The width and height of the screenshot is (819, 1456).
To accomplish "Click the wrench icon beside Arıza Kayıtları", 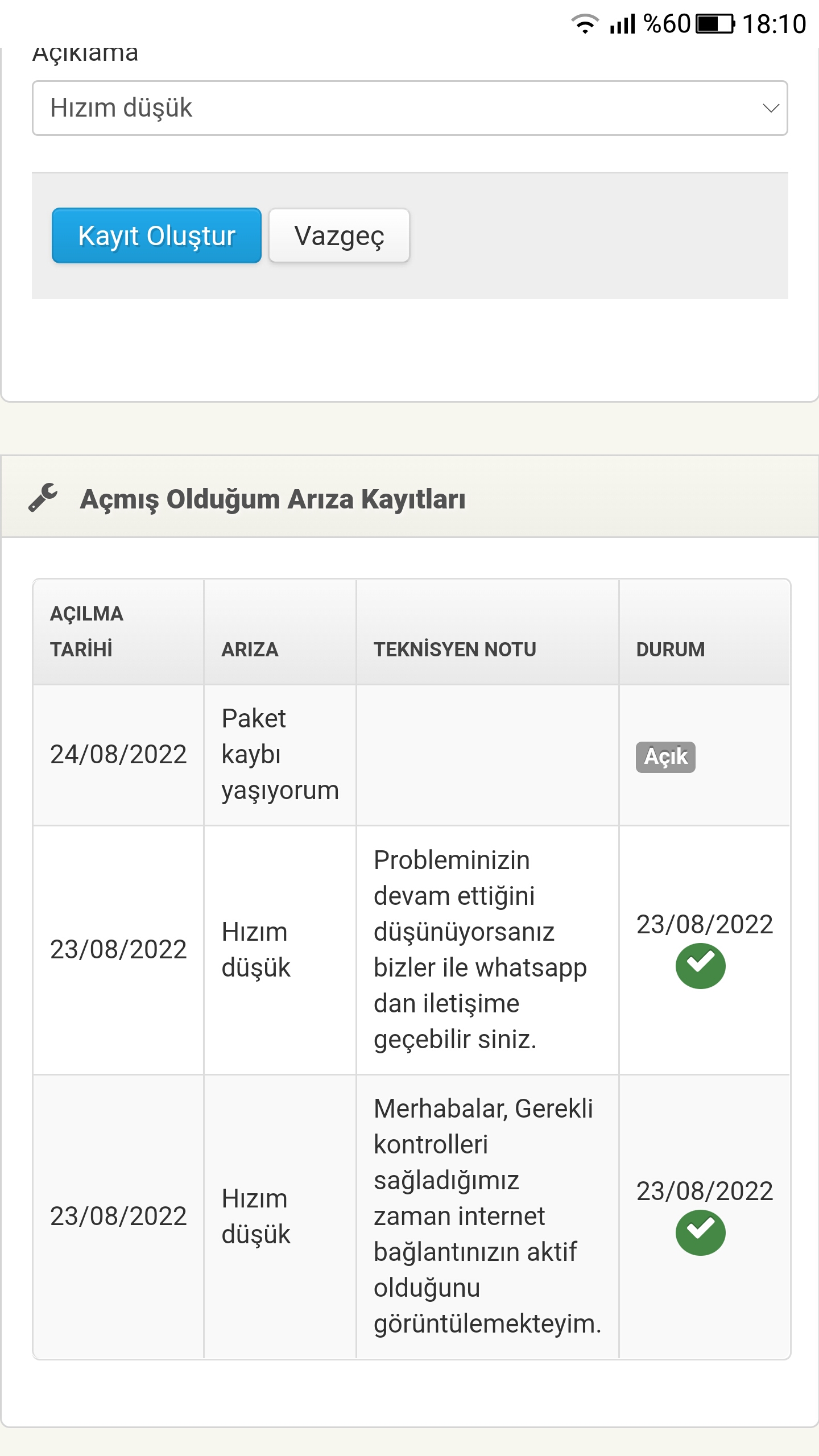I will tap(43, 498).
